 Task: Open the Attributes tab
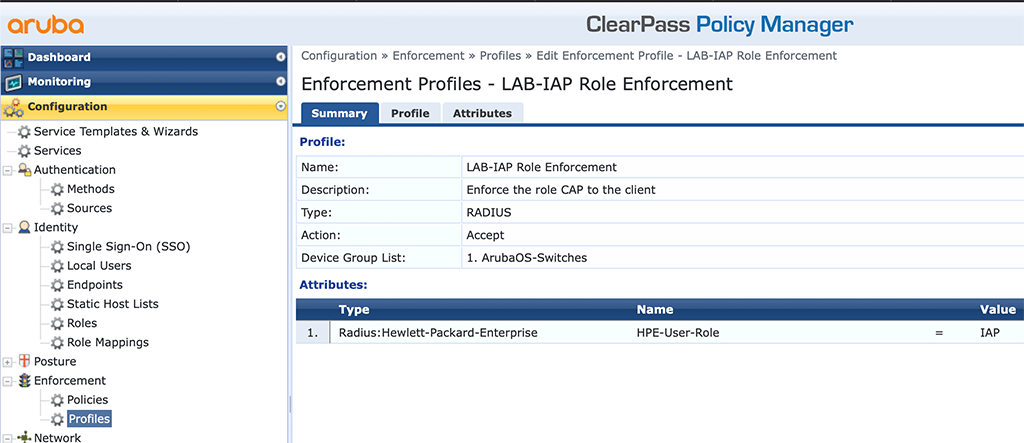[483, 113]
